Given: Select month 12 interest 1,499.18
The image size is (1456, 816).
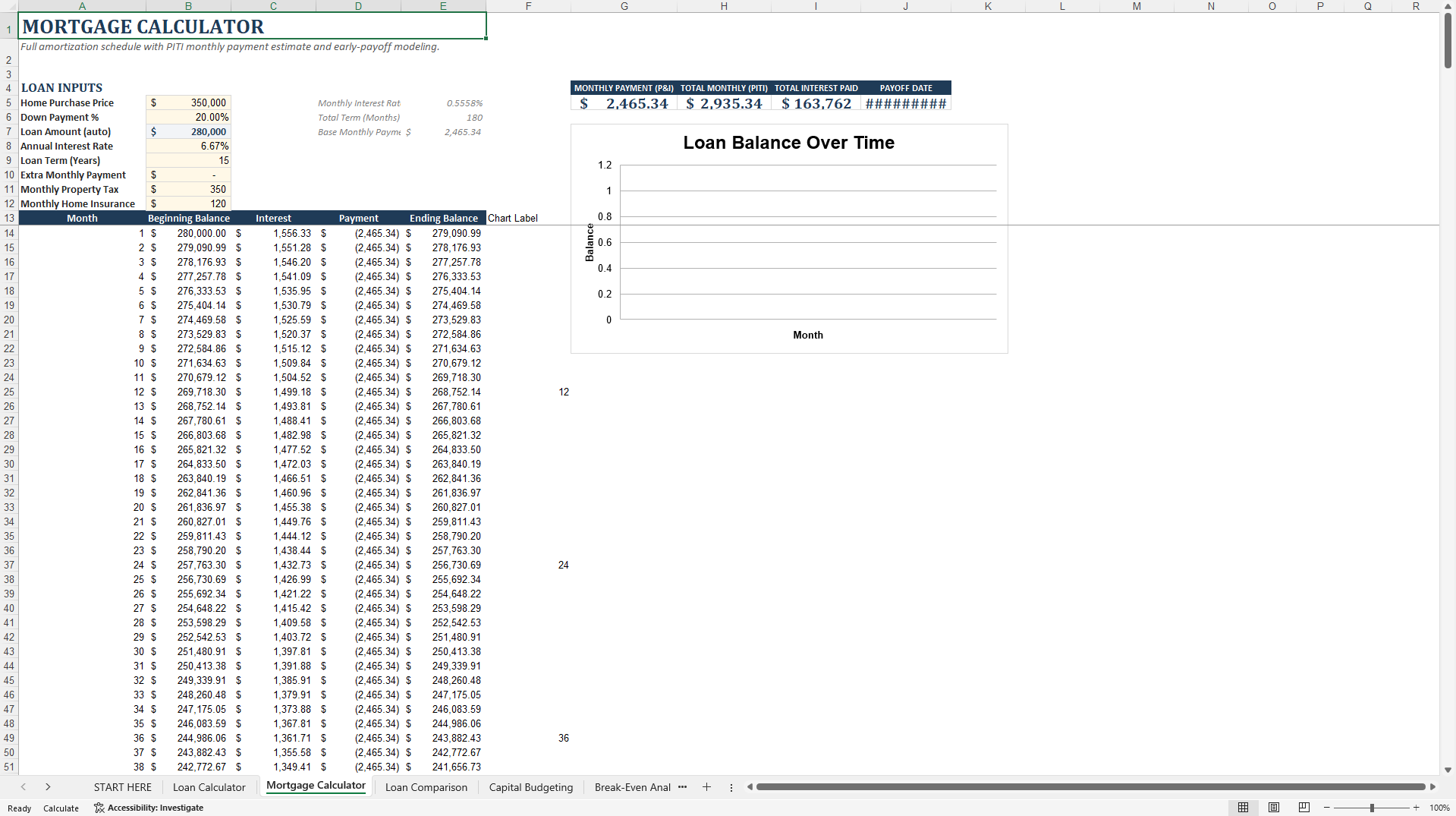Looking at the screenshot, I should 273,392.
